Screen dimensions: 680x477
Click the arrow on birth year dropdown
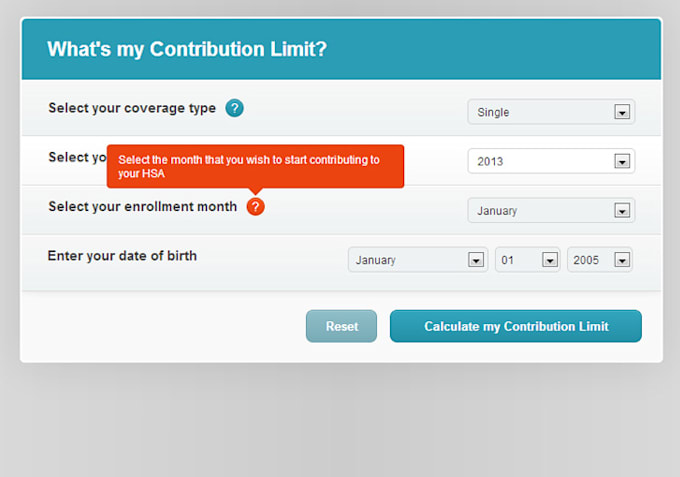coord(622,260)
